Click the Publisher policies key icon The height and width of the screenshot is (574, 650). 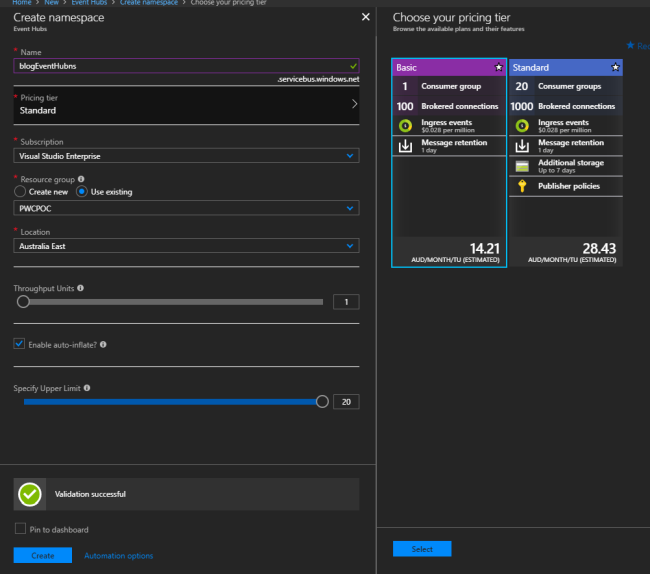[x=521, y=186]
